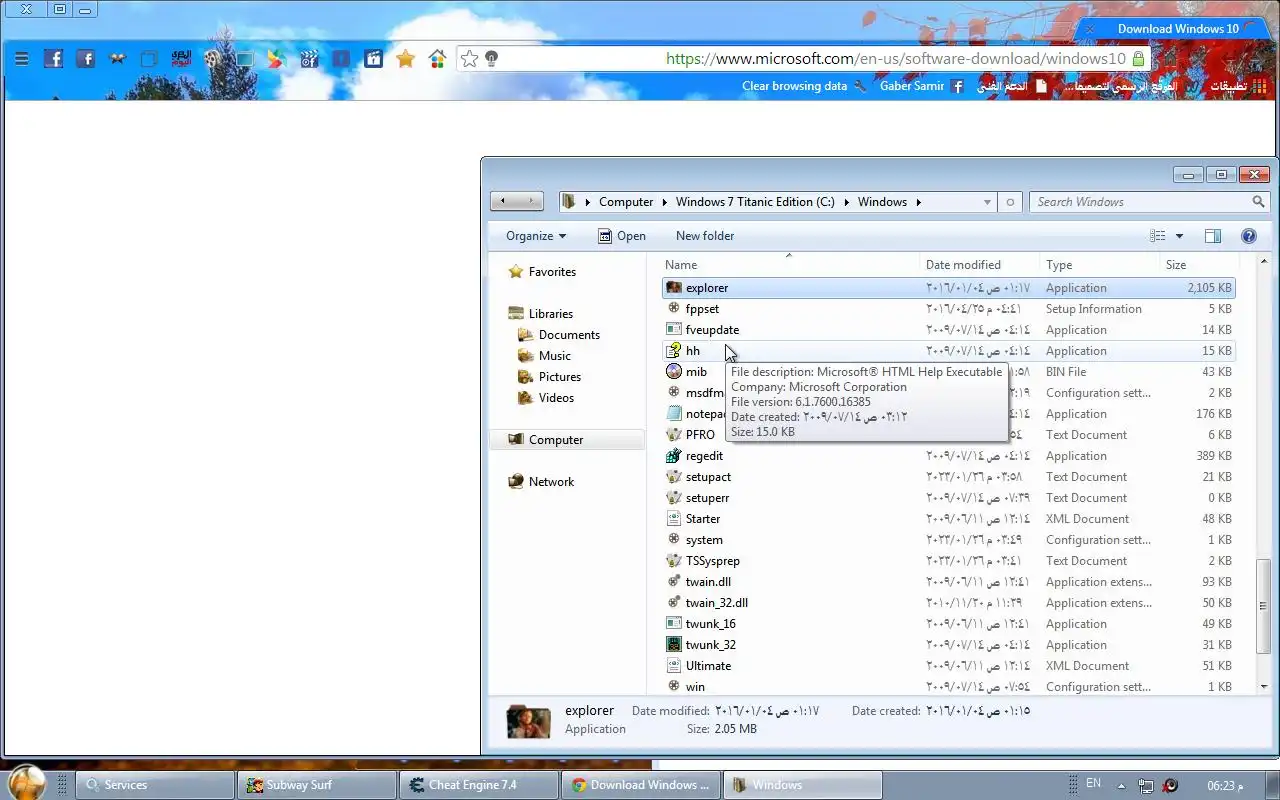The image size is (1280, 800).
Task: Open the Start orb
Action: tap(26, 783)
